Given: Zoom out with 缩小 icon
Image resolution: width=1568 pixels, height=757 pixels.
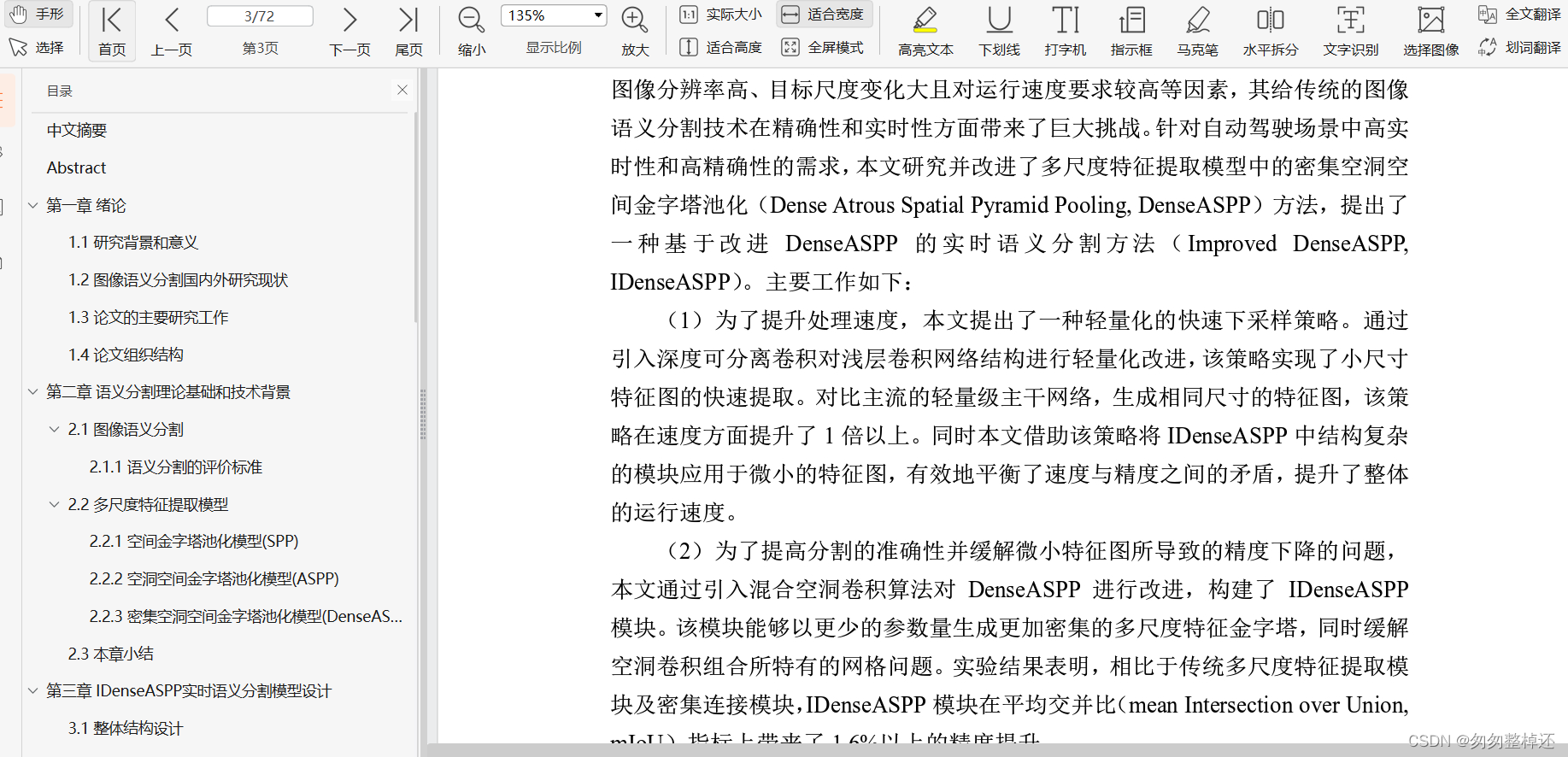Looking at the screenshot, I should tap(472, 32).
